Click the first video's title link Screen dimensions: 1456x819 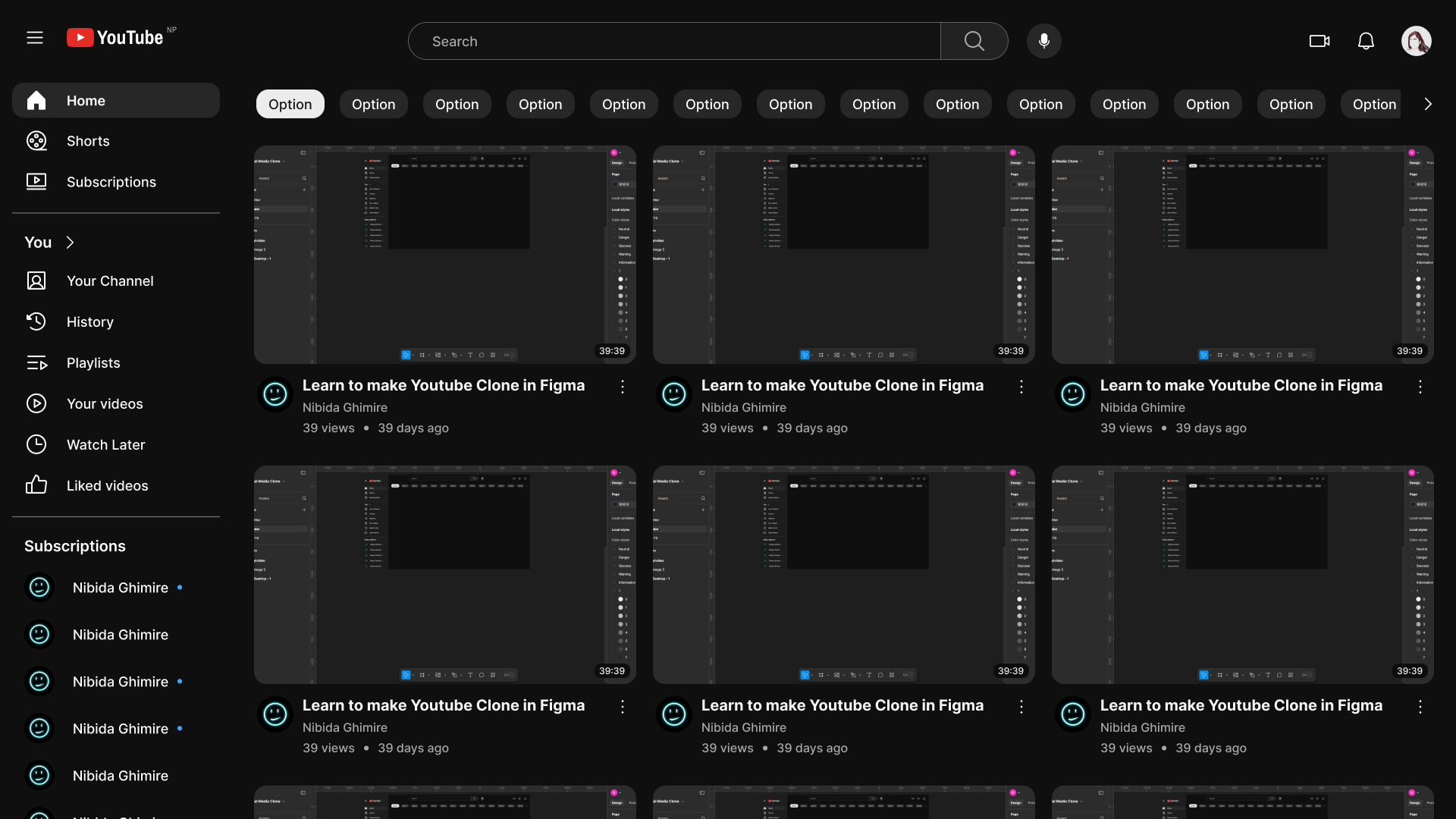pyautogui.click(x=444, y=385)
